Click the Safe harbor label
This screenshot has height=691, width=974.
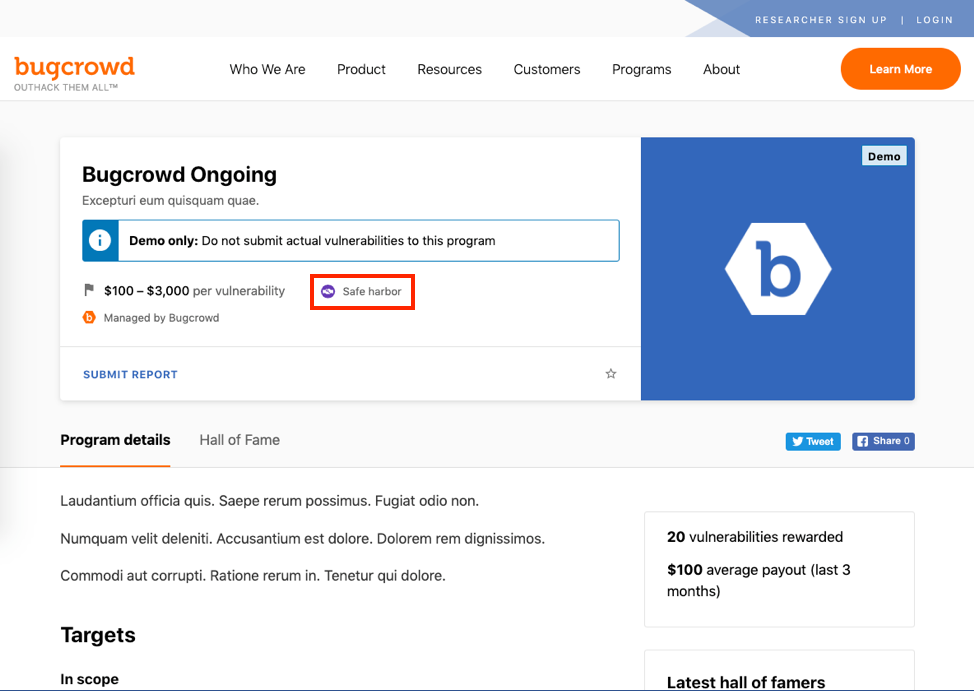[x=372, y=291]
